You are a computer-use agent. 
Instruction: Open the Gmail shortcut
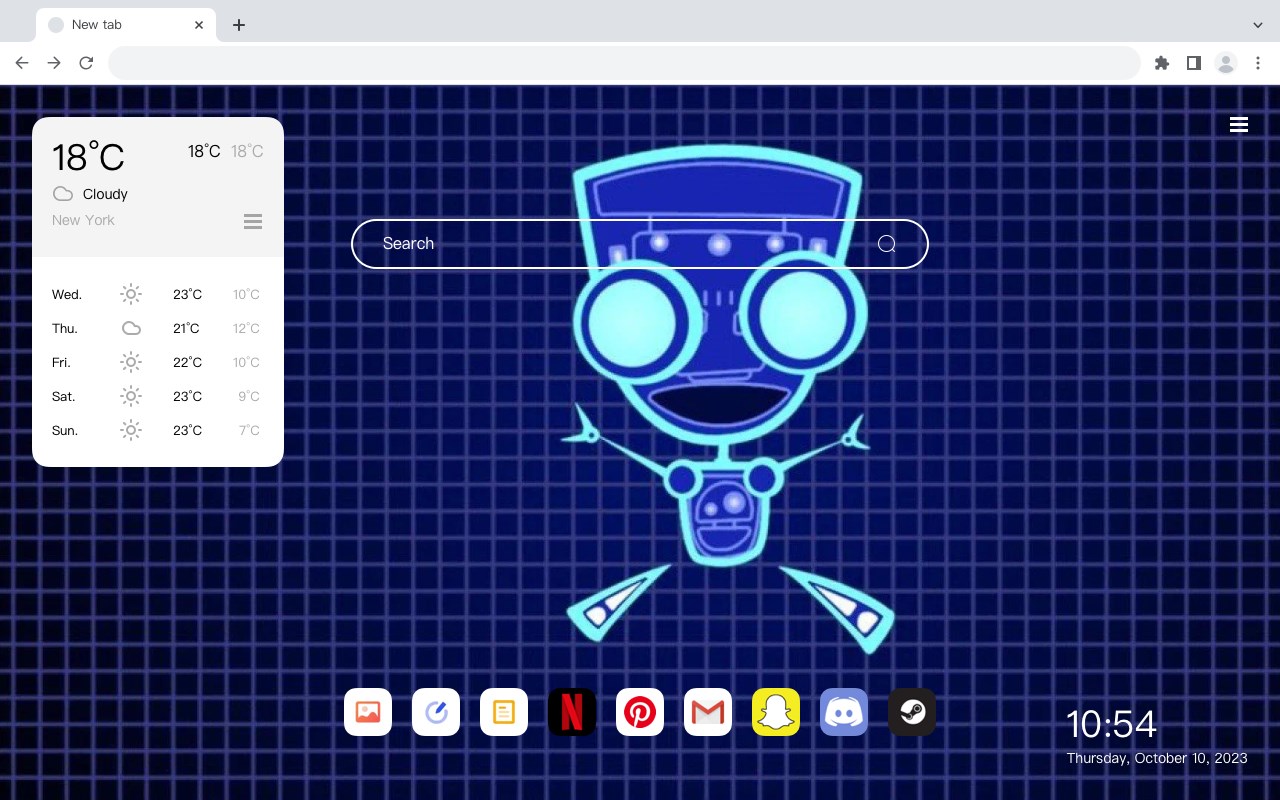click(x=708, y=712)
